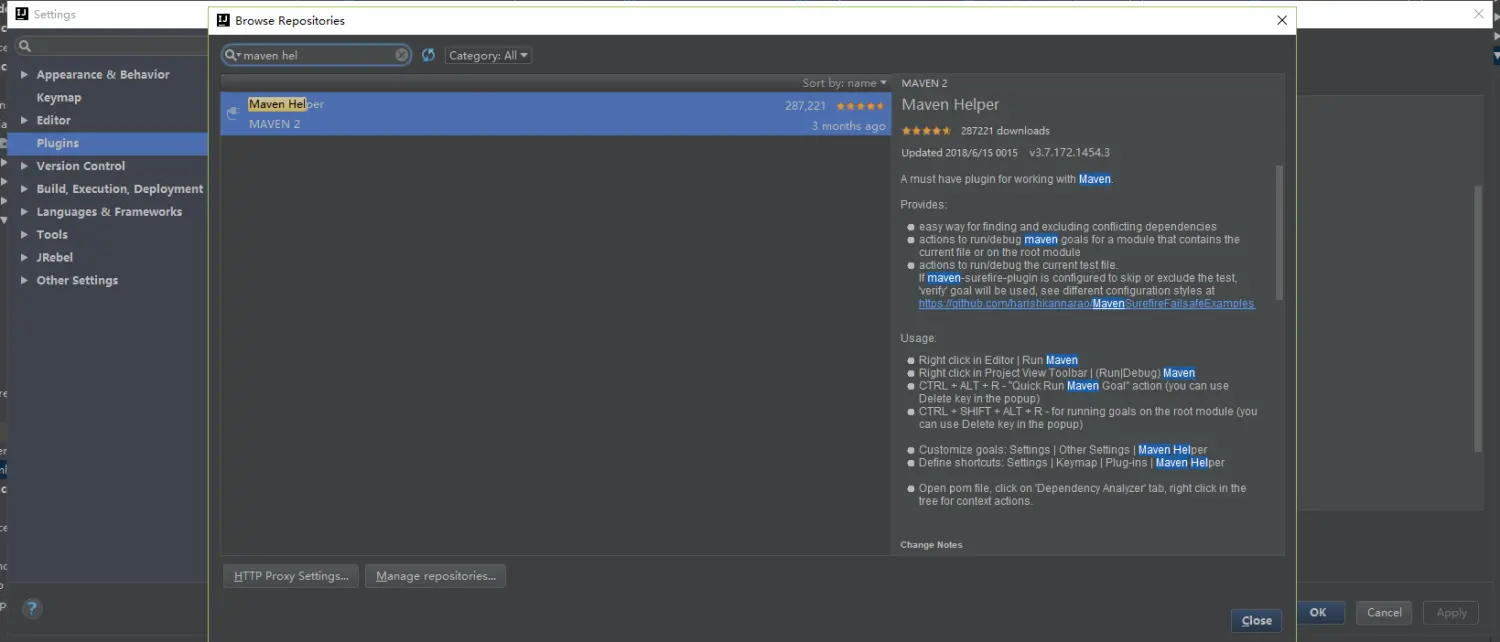Click the IntelliJ logo in Settings title bar

click(x=22, y=14)
